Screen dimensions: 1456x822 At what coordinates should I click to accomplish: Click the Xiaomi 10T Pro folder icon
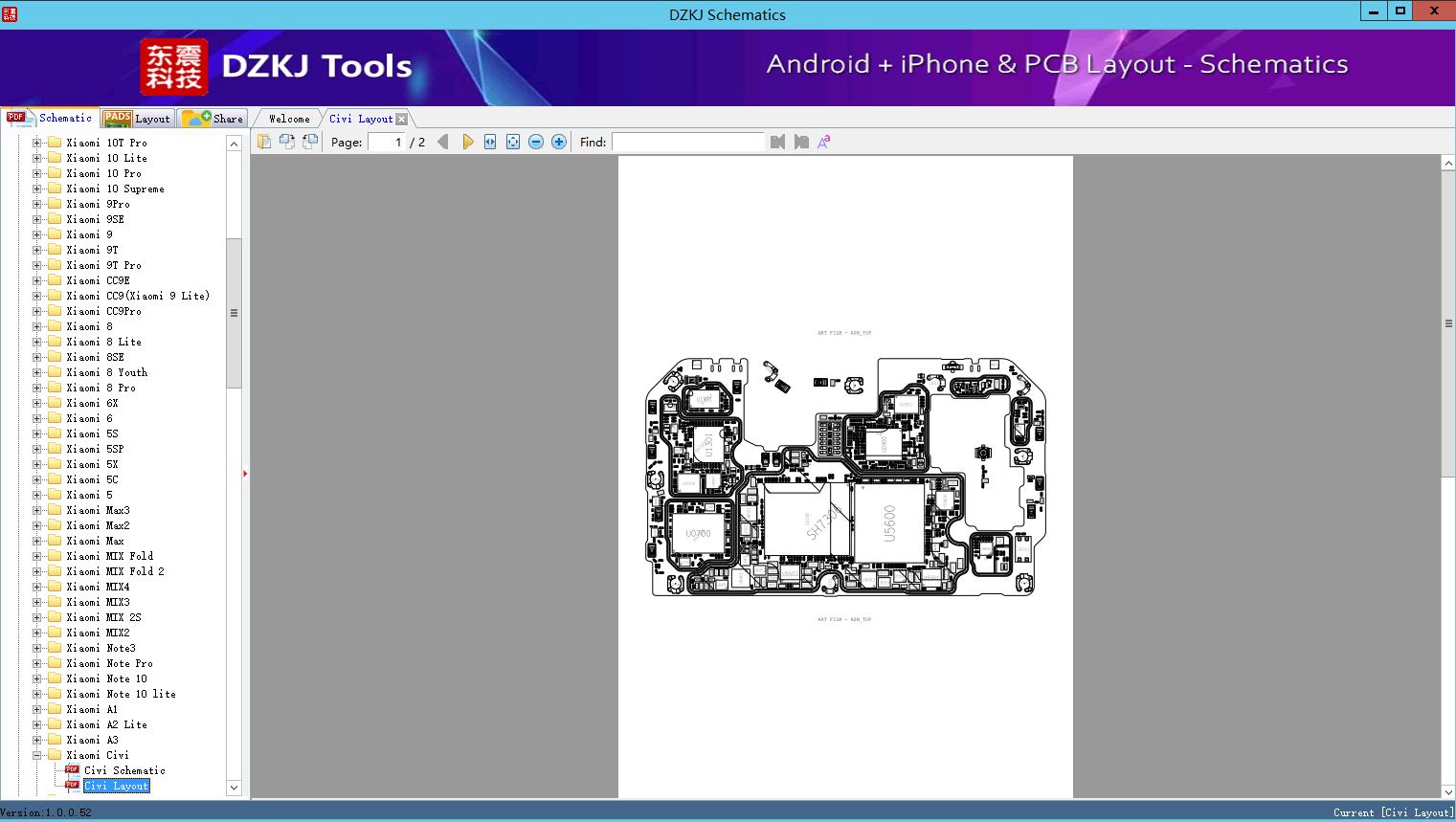(55, 143)
